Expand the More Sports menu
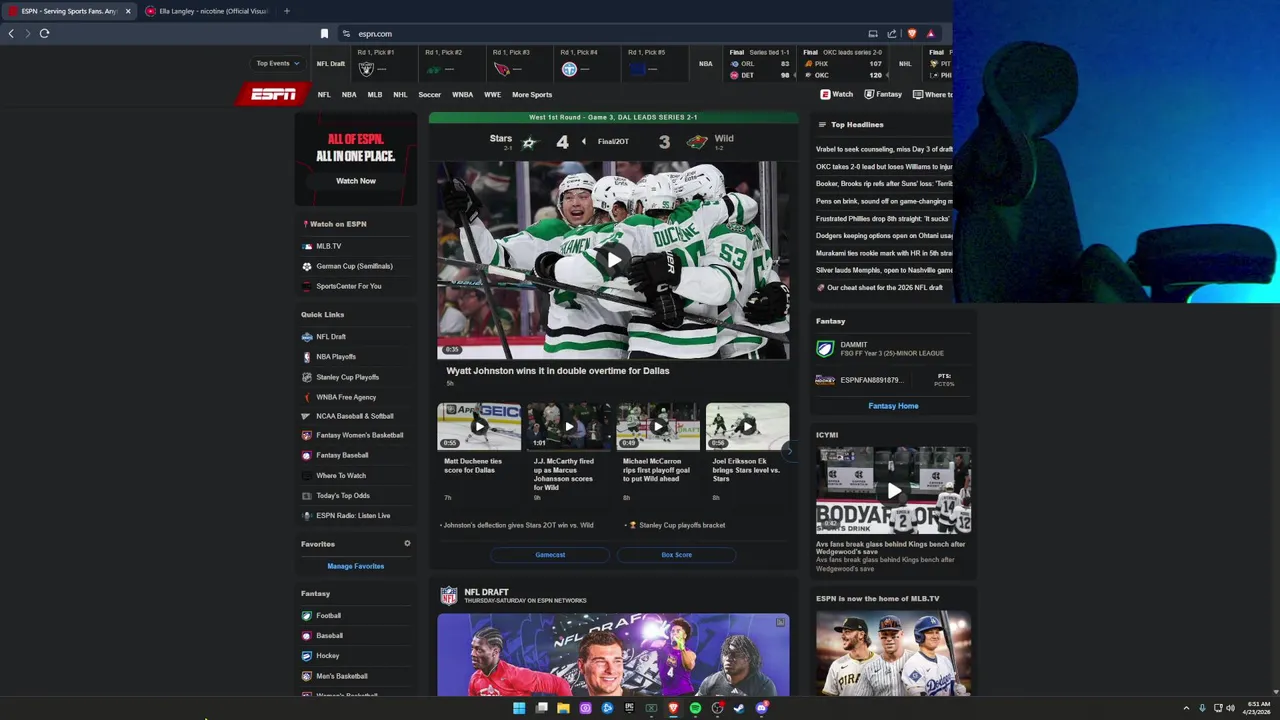Viewport: 1280px width, 720px height. [532, 95]
